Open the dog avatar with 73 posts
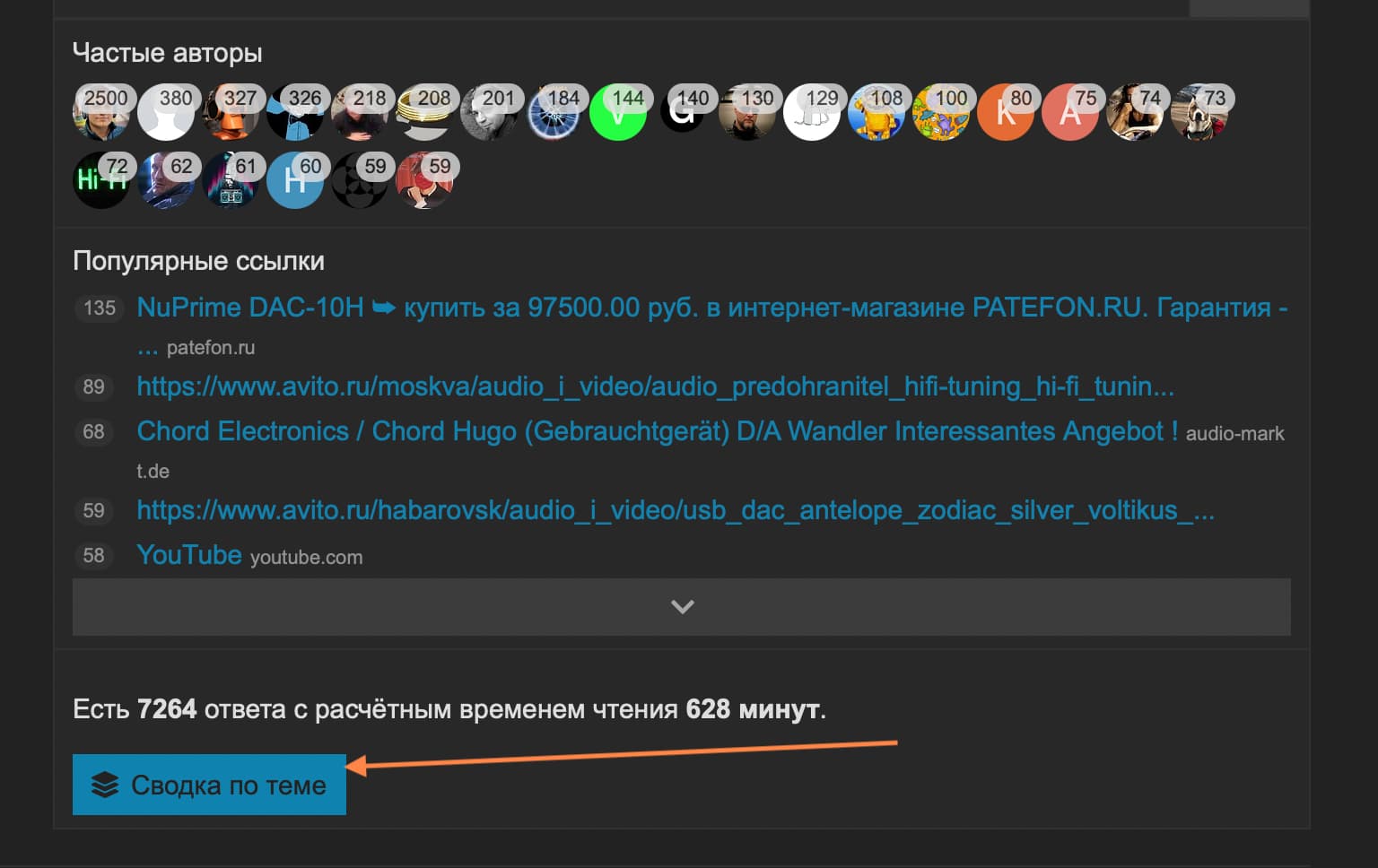The width and height of the screenshot is (1378, 868). click(1199, 114)
